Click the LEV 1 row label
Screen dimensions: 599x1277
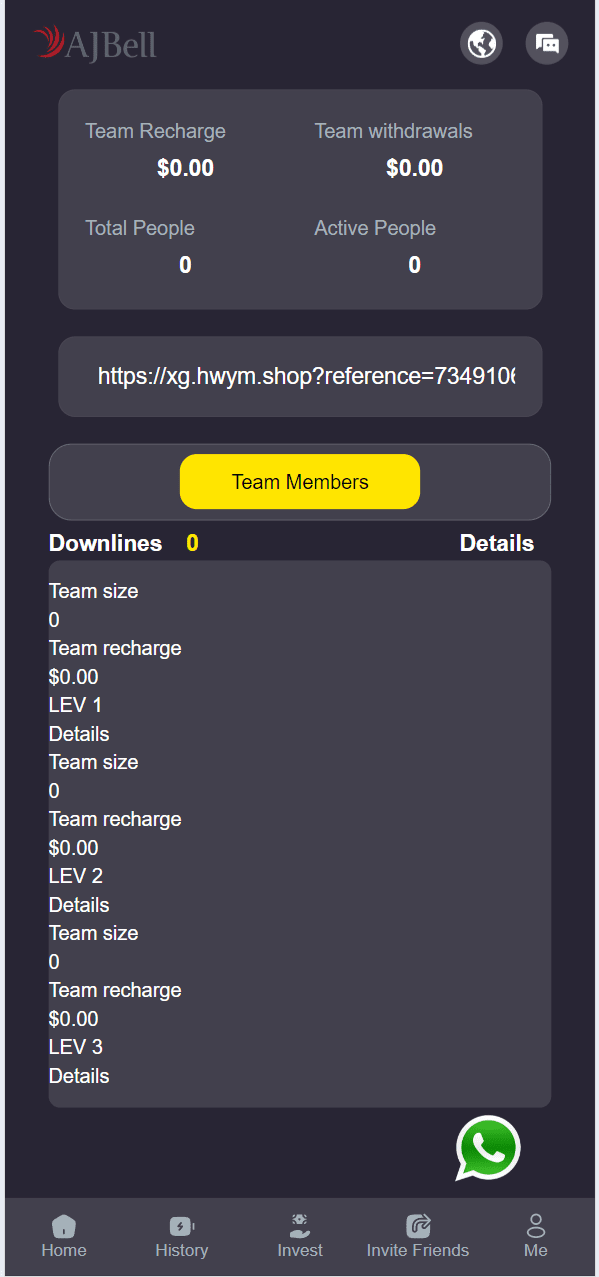point(76,705)
